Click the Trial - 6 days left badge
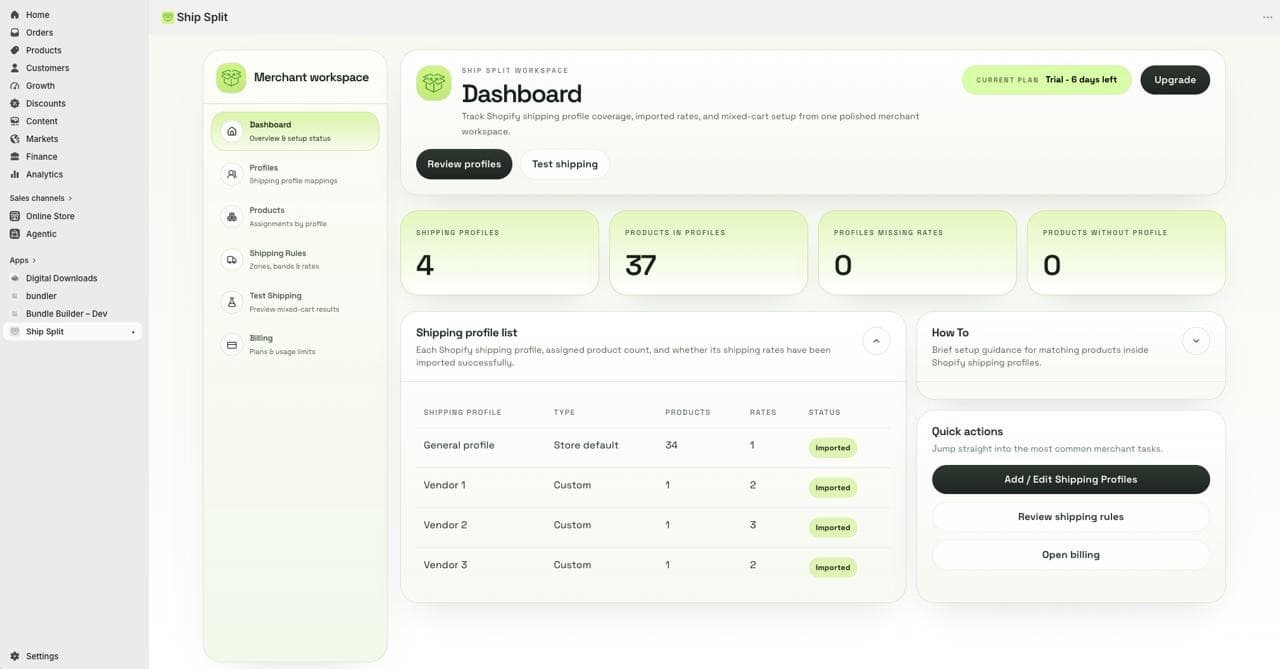 [1047, 80]
